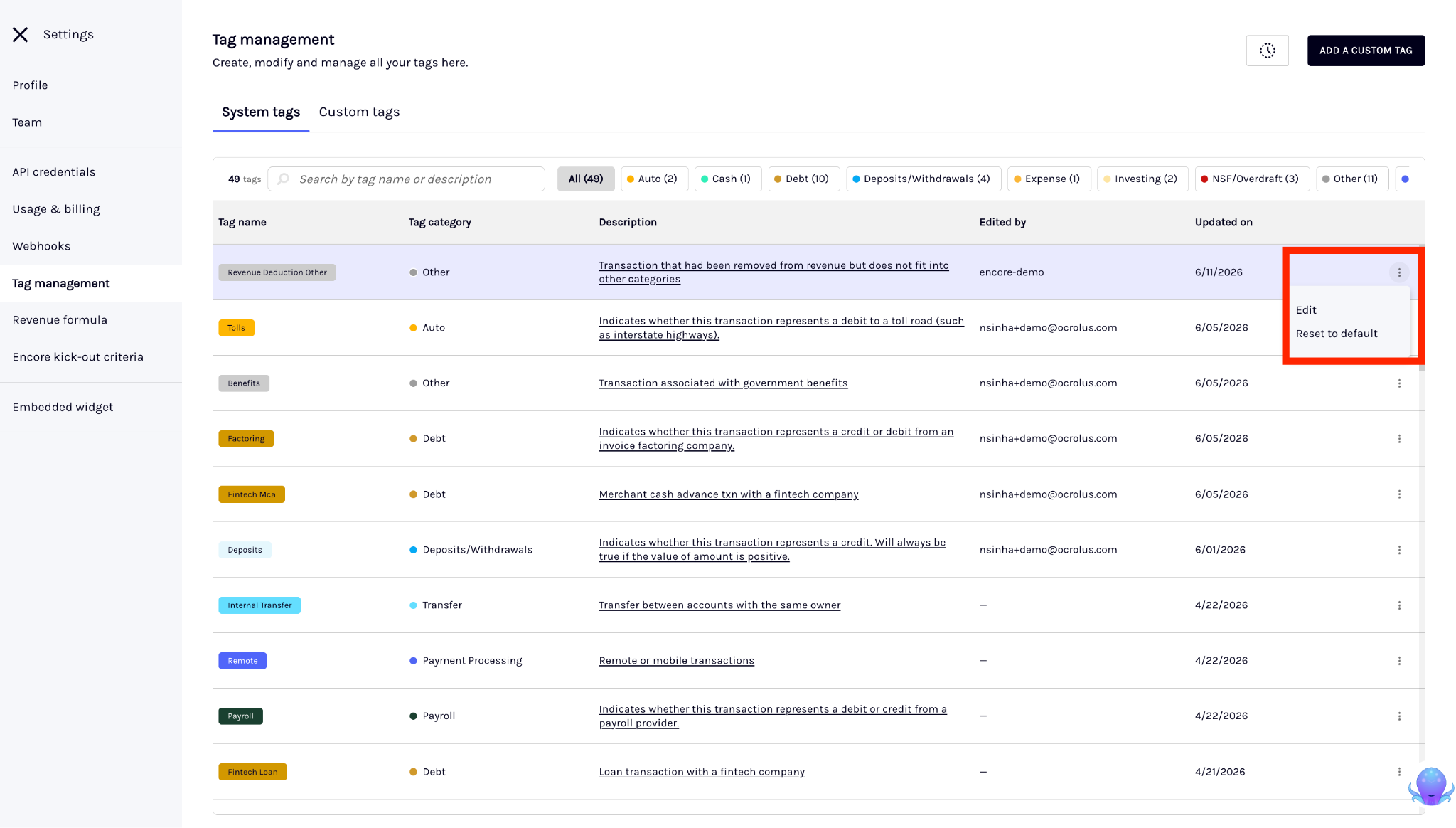This screenshot has width=1456, height=828.
Task: Select the All (49) filter chip
Action: (586, 179)
